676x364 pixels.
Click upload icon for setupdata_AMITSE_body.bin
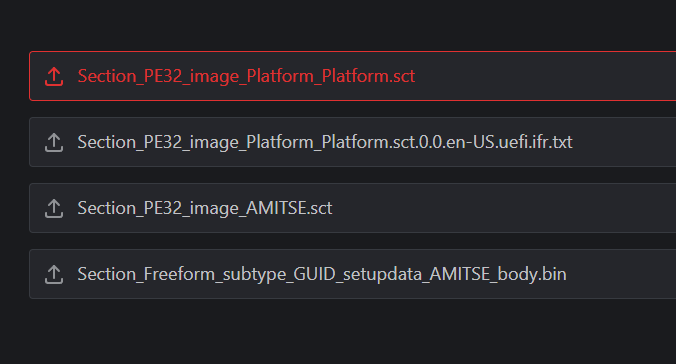click(x=54, y=274)
